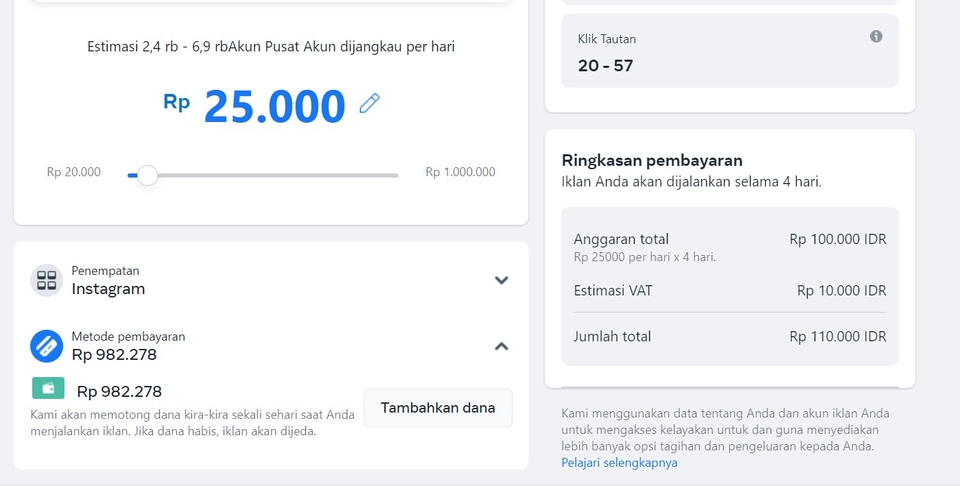Open the Pelajari selengkapnya link

point(619,463)
